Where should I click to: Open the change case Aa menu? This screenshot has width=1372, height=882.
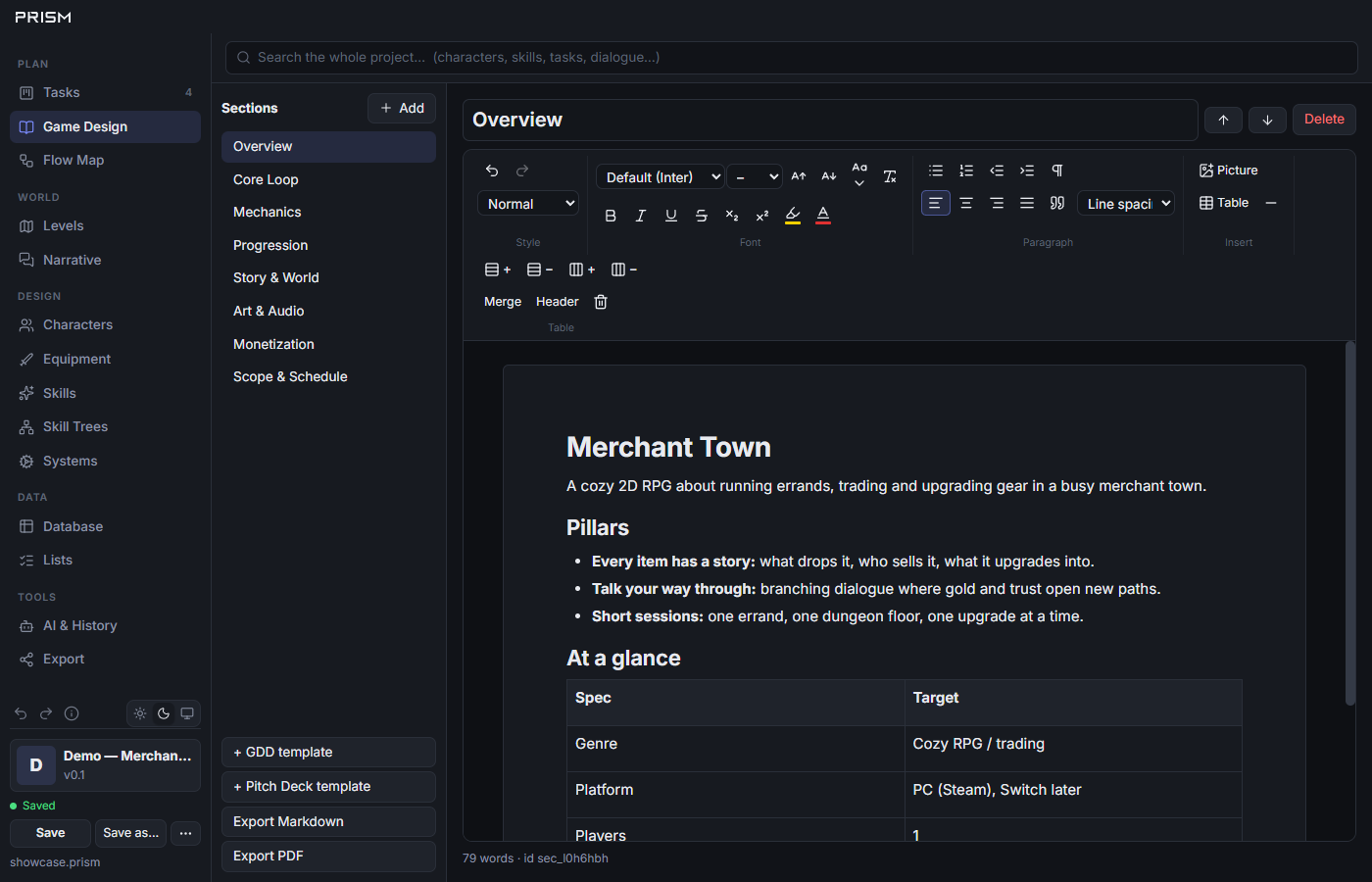click(859, 174)
